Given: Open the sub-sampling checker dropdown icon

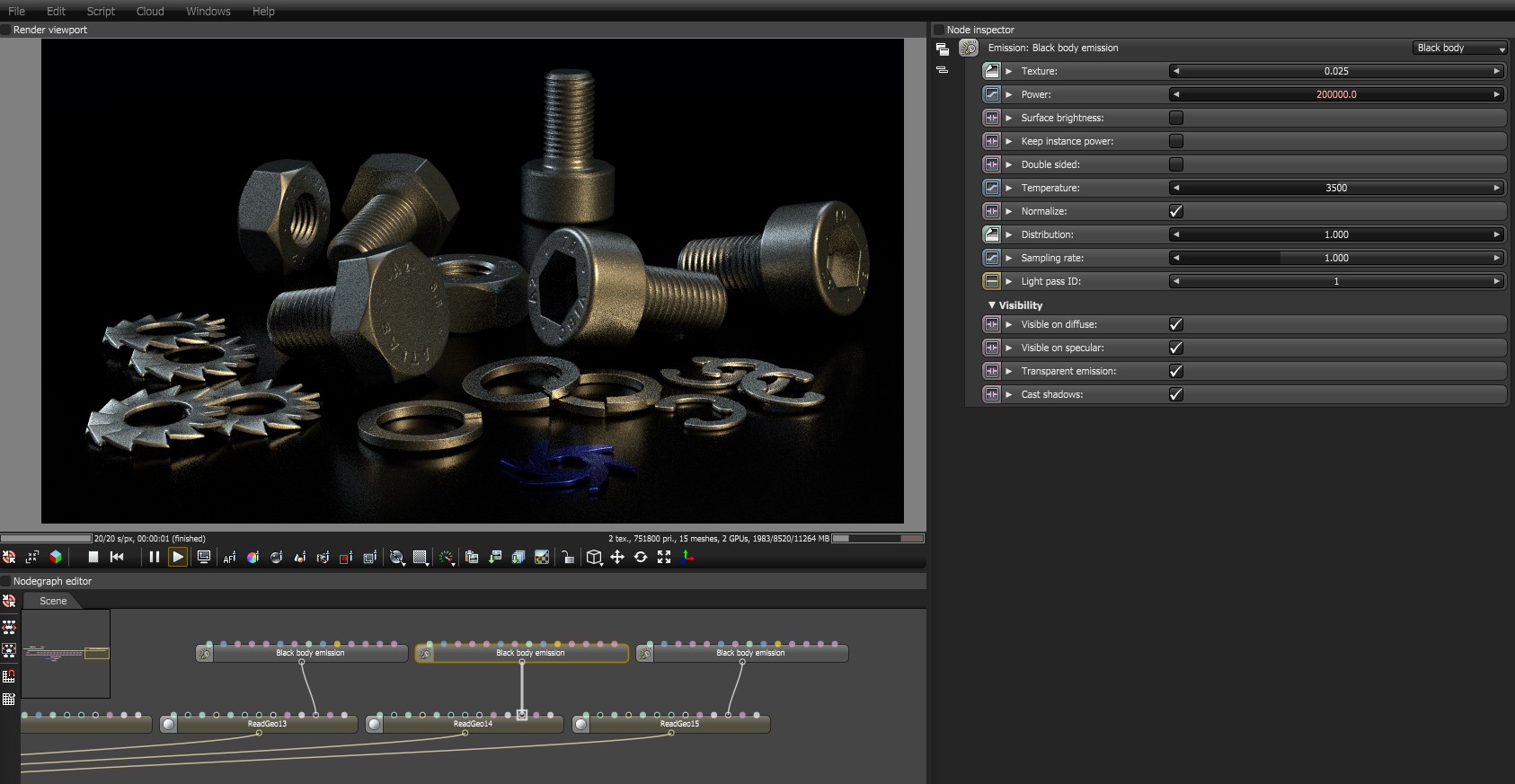Looking at the screenshot, I should [421, 558].
